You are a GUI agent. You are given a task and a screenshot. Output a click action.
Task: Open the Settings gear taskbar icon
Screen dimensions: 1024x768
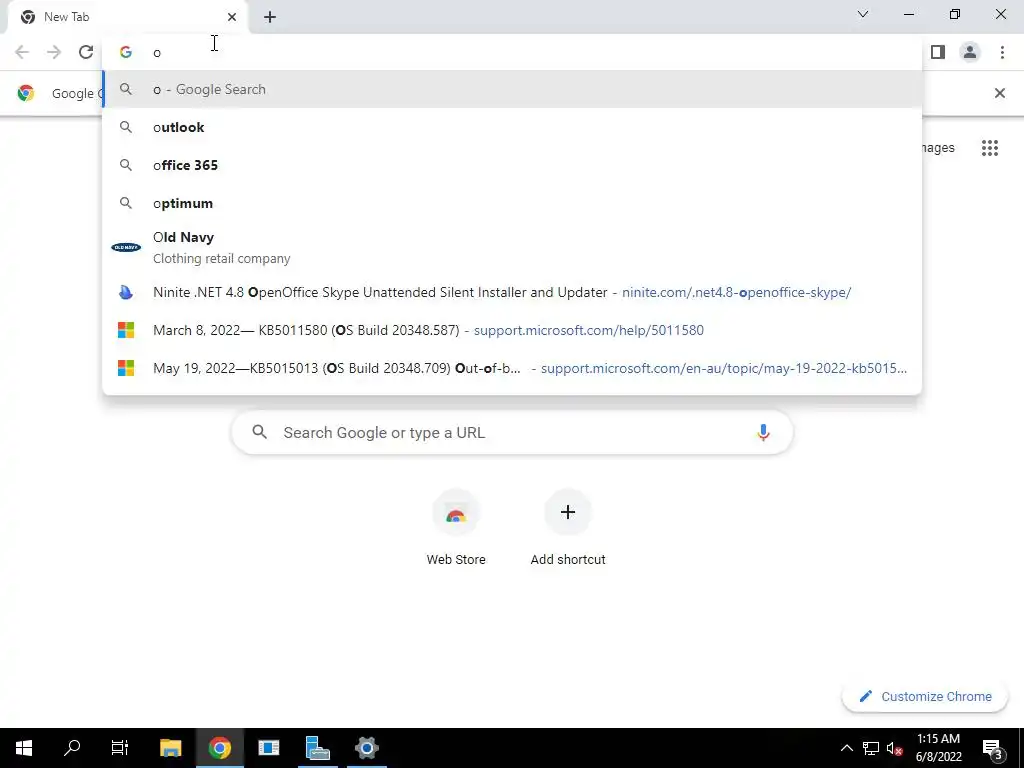click(366, 748)
